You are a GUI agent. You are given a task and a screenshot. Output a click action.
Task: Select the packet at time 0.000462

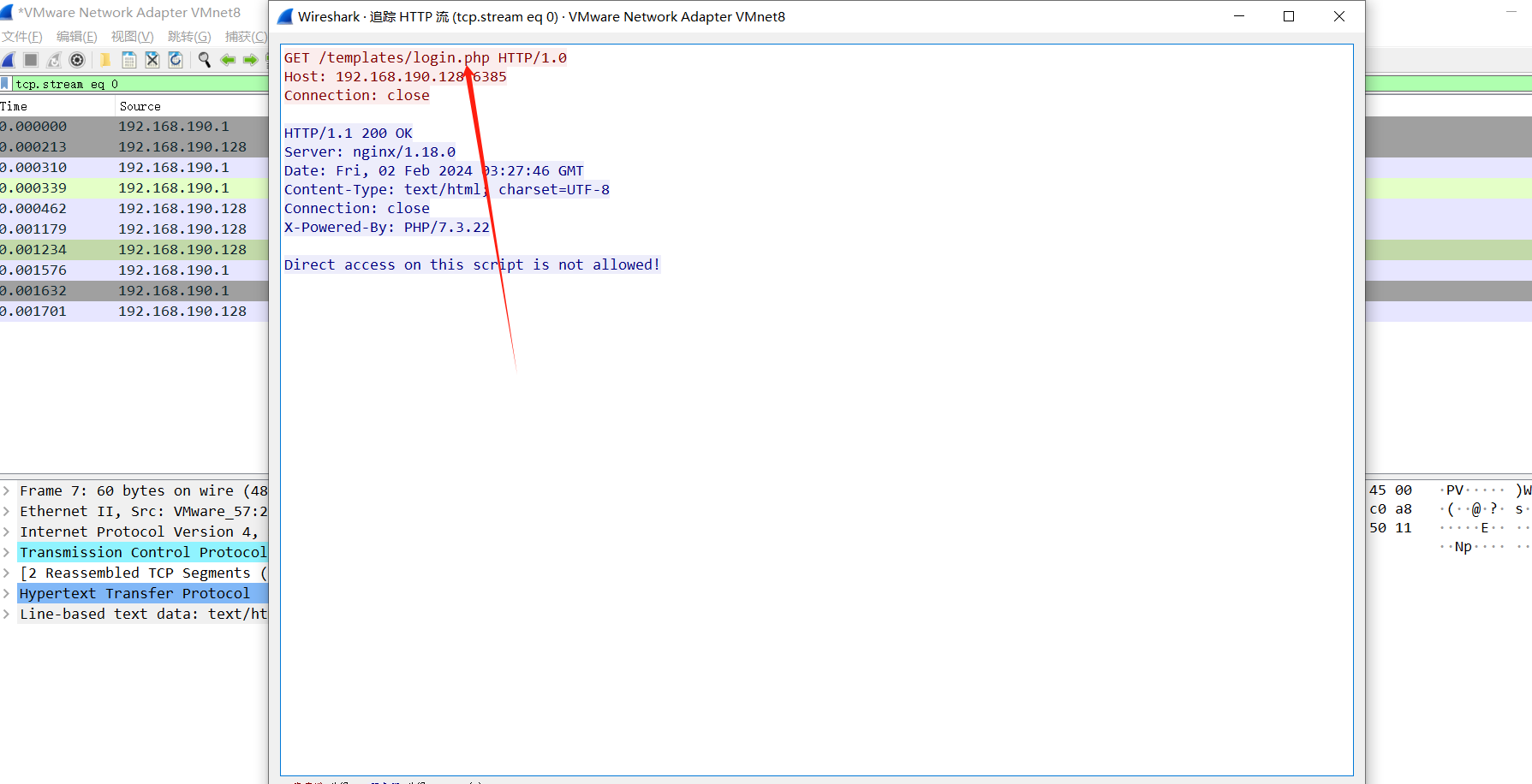[x=134, y=208]
